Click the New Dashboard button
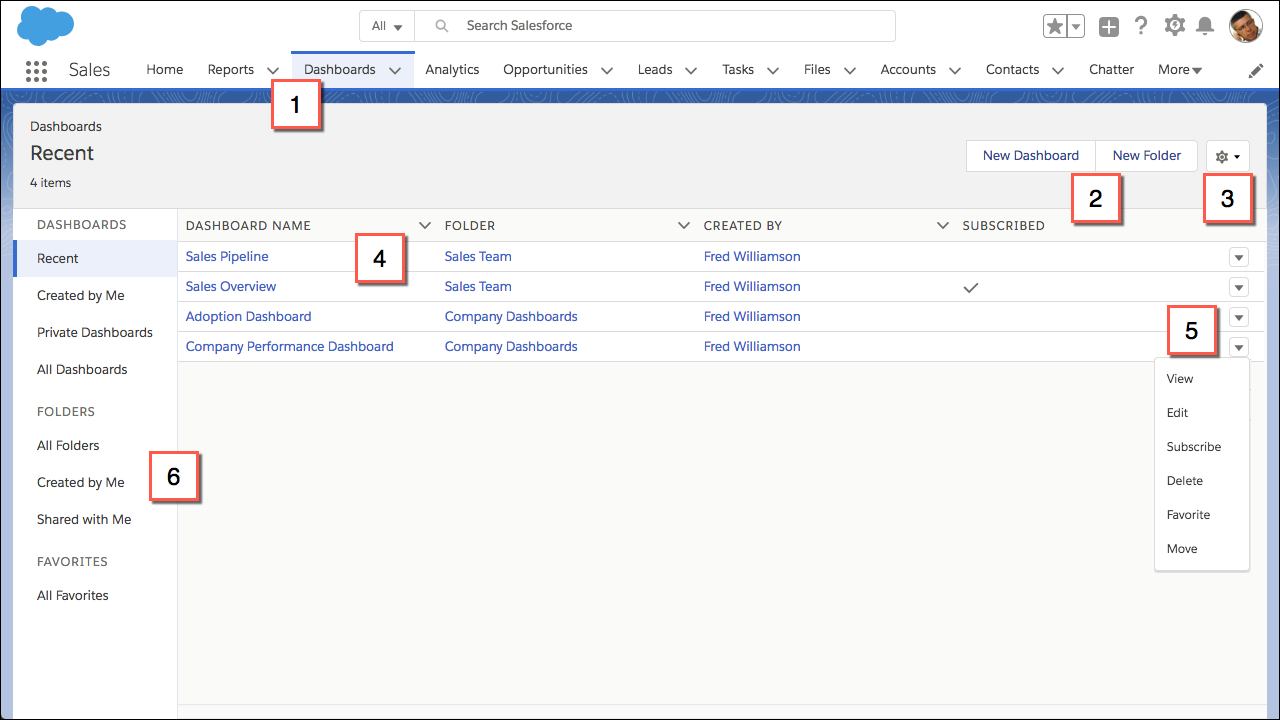 pos(1031,156)
